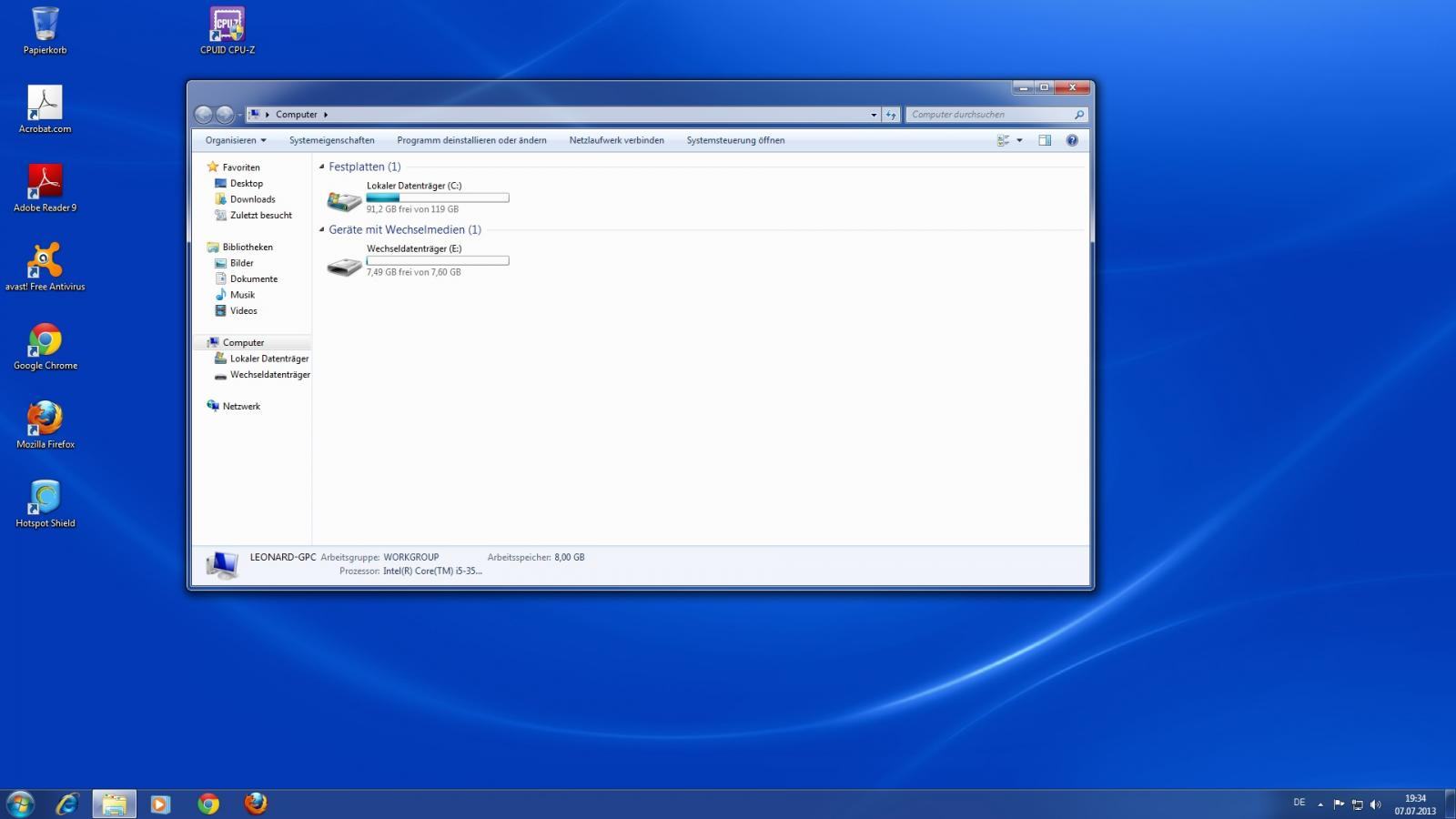
Task: Click the Computer breadcrumb in address bar
Action: coord(297,115)
